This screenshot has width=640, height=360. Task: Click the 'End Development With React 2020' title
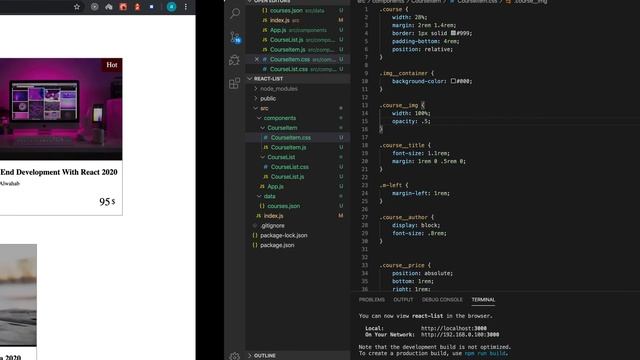coord(59,172)
